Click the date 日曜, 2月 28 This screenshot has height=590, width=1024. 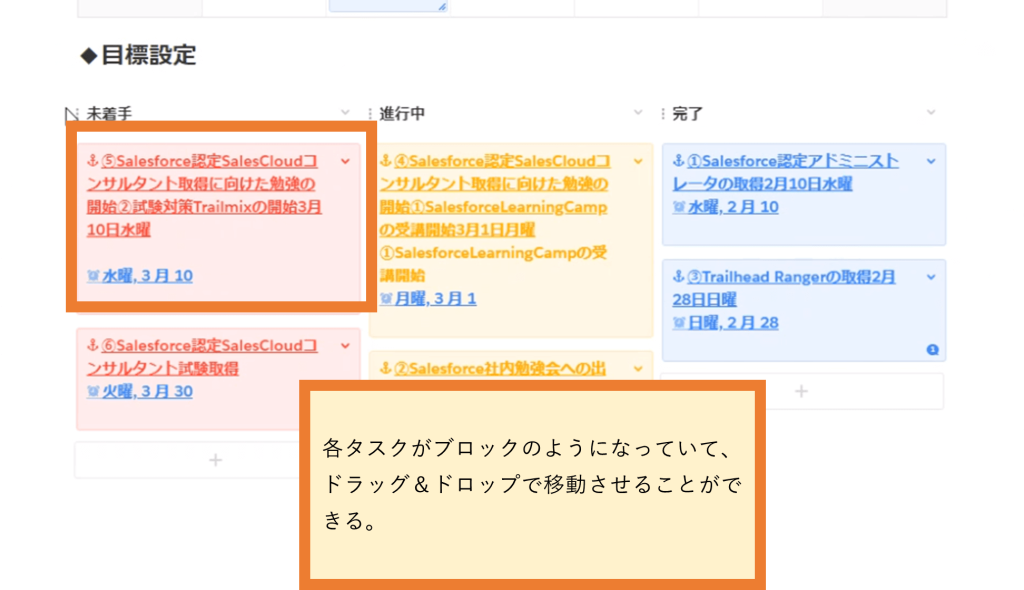click(x=733, y=323)
